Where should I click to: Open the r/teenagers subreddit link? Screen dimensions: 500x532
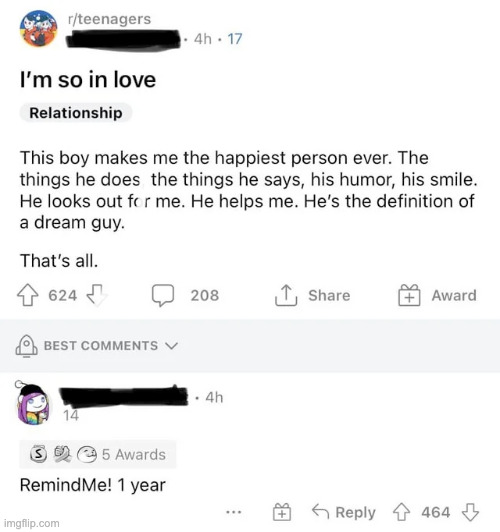coord(109,19)
